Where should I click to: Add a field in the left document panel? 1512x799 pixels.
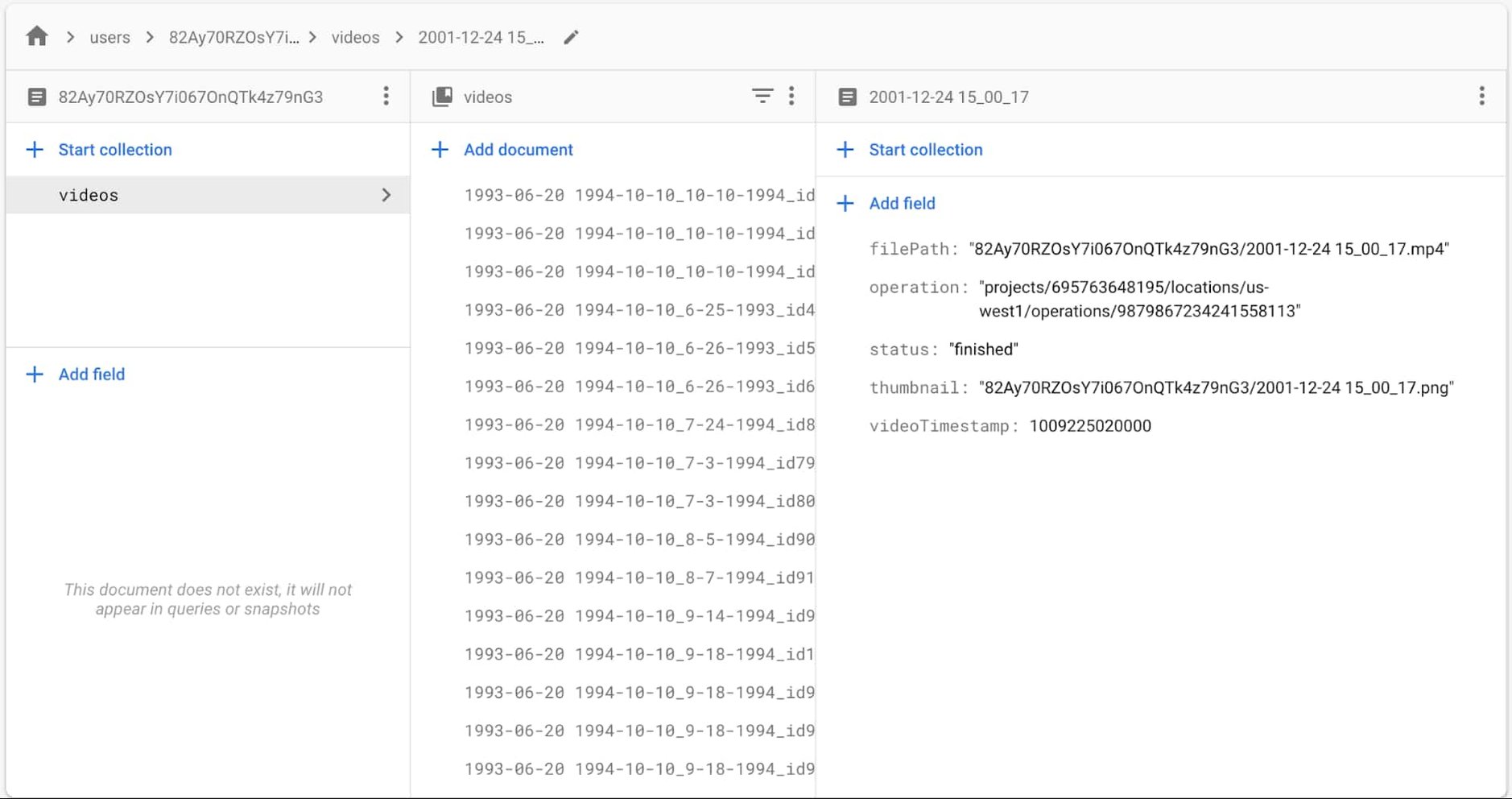point(76,375)
